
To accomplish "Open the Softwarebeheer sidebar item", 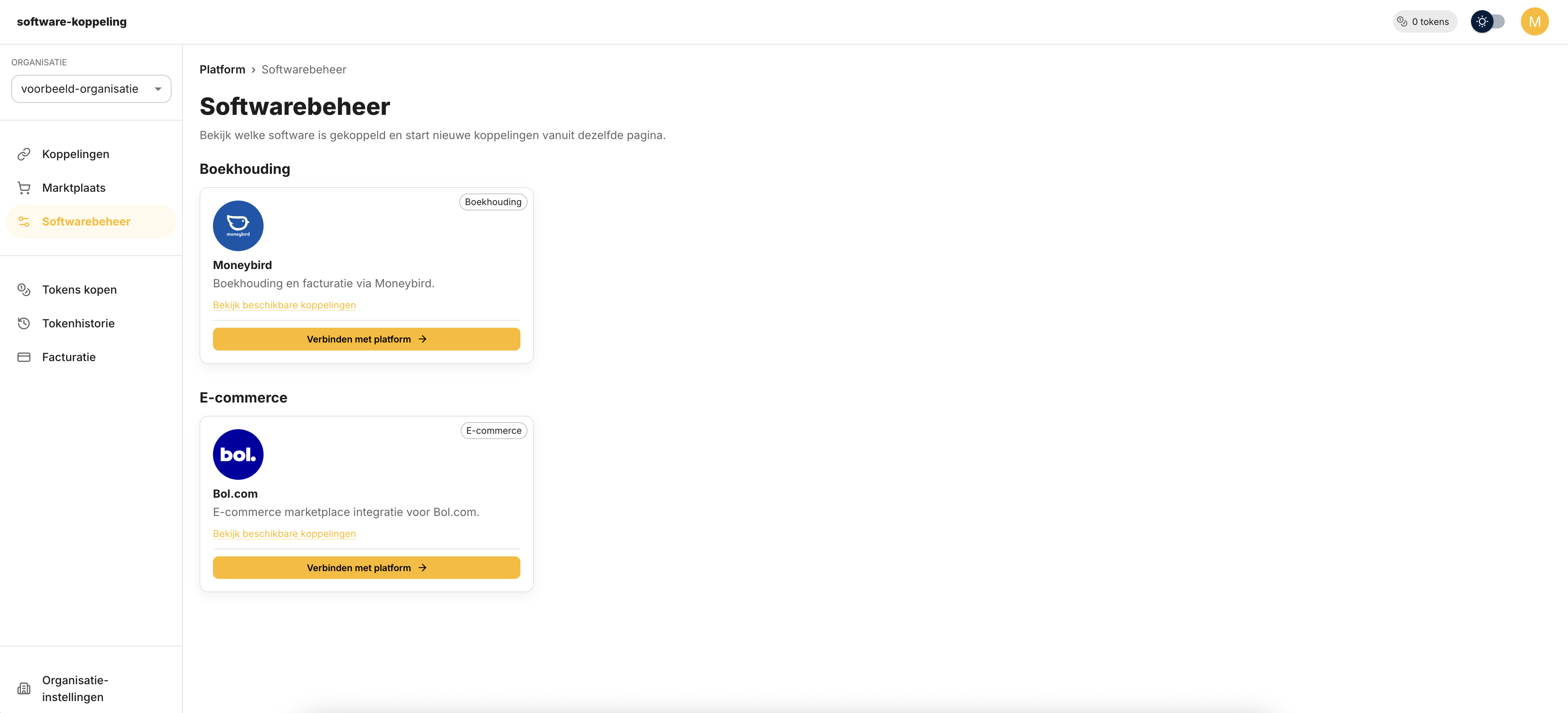I will click(86, 222).
